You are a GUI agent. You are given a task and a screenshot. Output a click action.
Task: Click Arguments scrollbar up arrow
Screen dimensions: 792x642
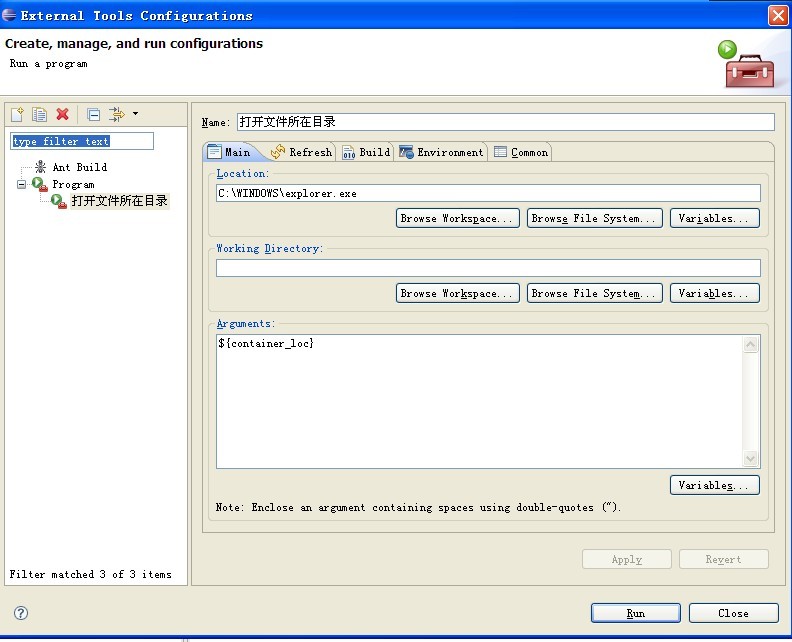click(751, 344)
